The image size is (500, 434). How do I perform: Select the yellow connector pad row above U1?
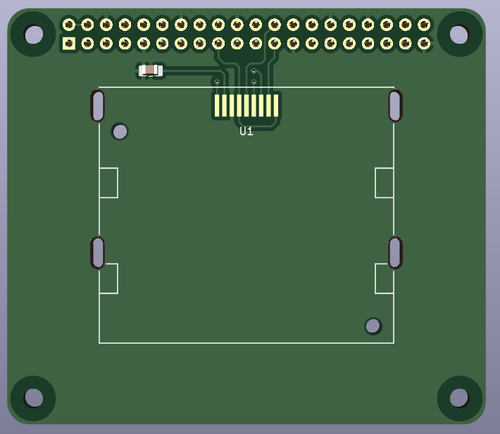[x=246, y=106]
